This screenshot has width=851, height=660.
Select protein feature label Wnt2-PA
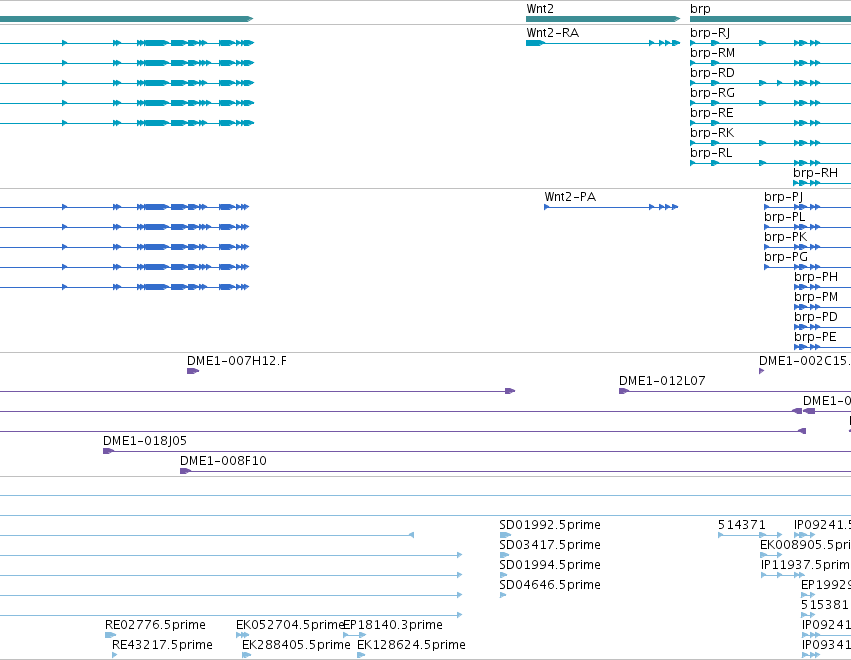[x=570, y=196]
